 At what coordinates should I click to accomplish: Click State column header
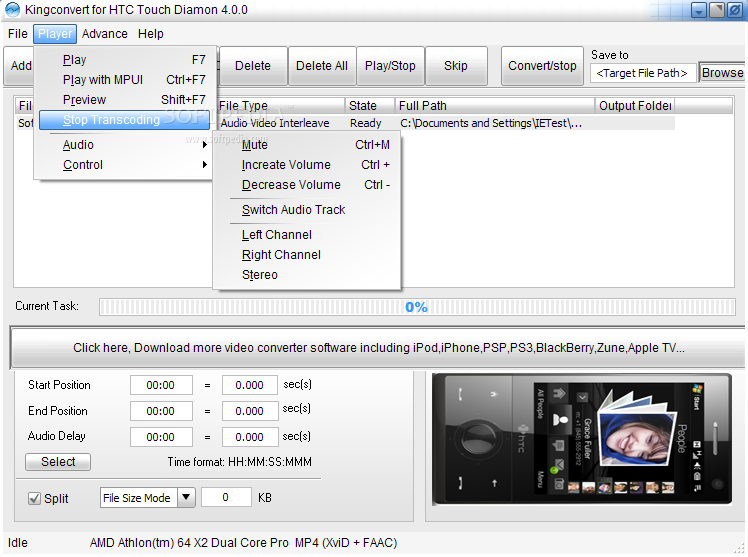click(x=370, y=105)
